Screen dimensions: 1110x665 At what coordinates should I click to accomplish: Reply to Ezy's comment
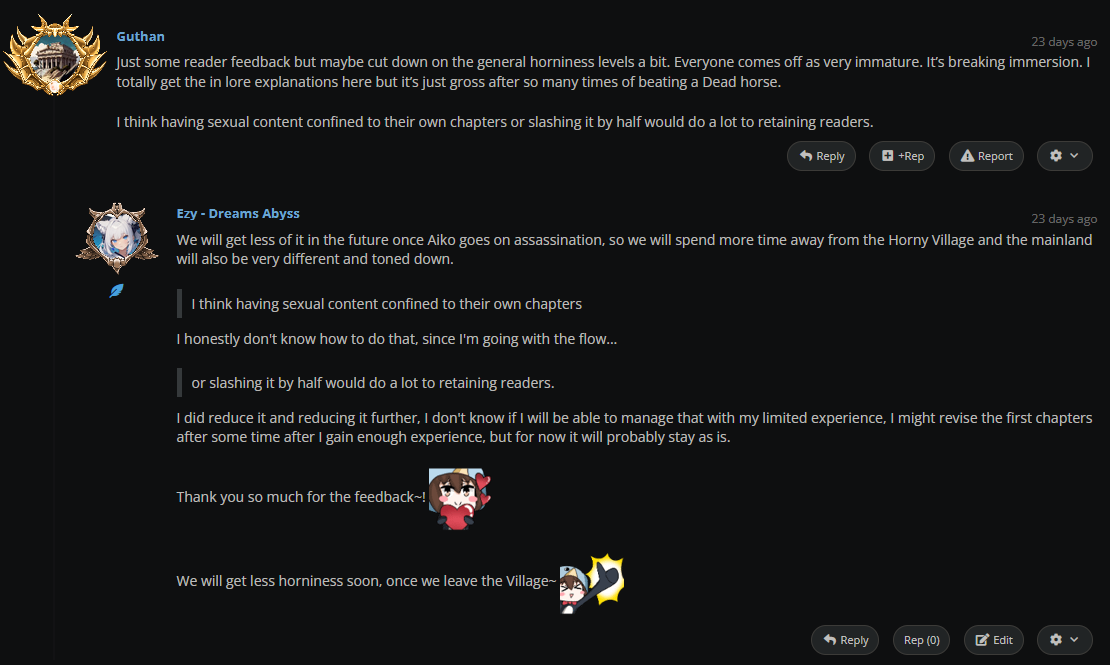pyautogui.click(x=845, y=640)
